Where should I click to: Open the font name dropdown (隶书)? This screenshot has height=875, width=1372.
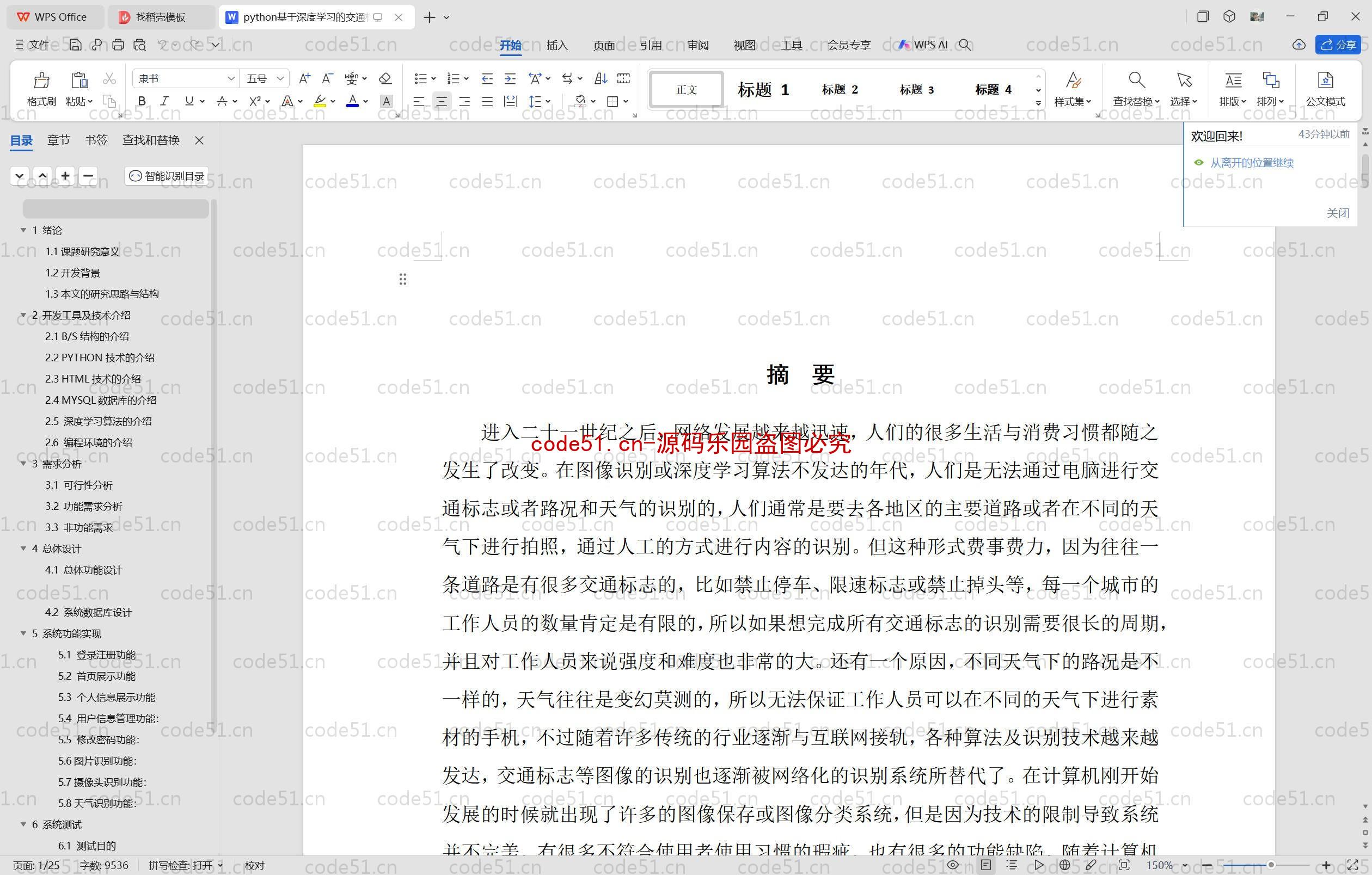pyautogui.click(x=231, y=78)
